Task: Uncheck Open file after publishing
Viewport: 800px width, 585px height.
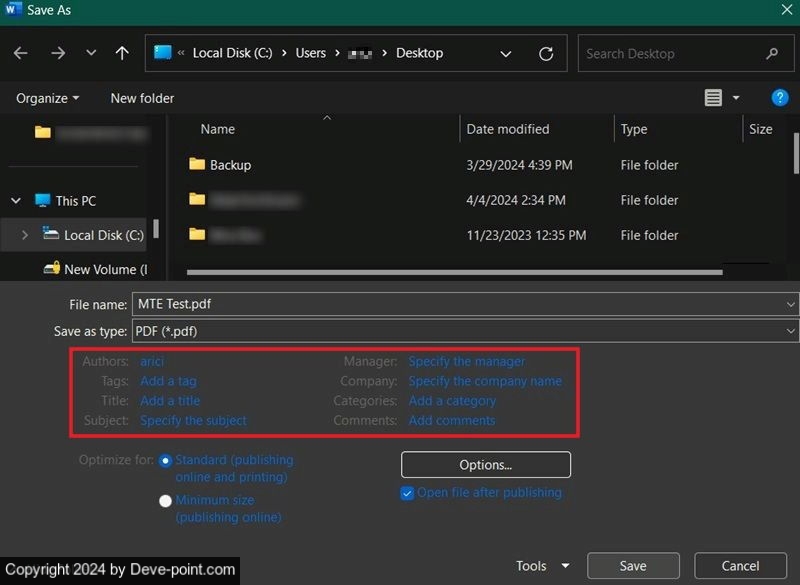Action: click(407, 493)
